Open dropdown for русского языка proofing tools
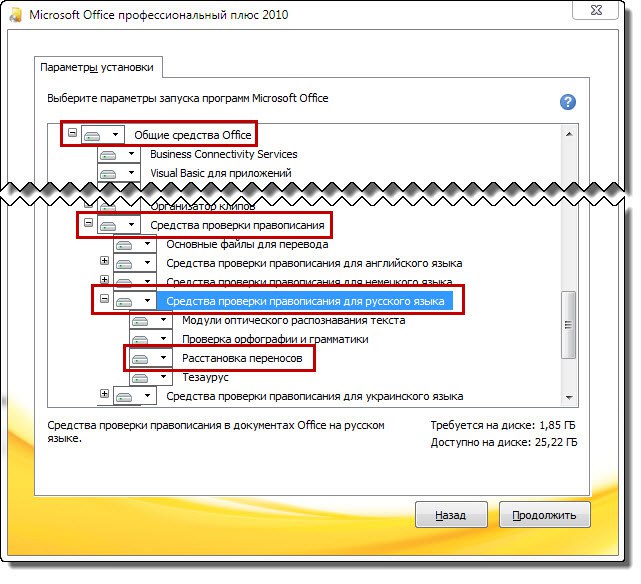 147,301
